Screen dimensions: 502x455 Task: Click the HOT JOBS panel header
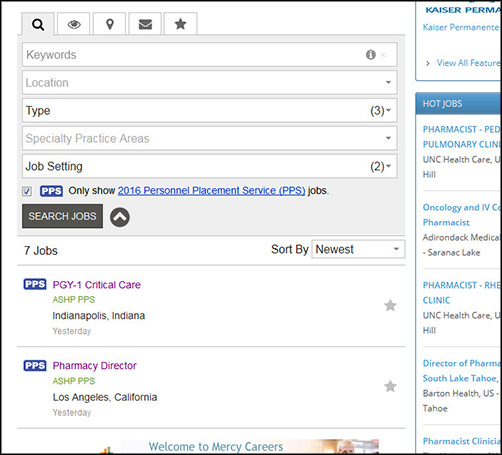(x=458, y=104)
